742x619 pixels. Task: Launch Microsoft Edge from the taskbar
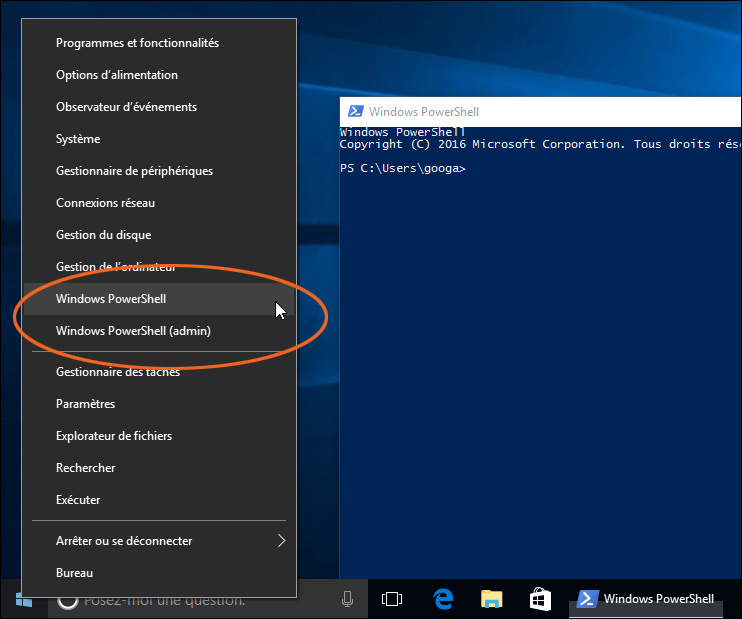click(x=443, y=599)
